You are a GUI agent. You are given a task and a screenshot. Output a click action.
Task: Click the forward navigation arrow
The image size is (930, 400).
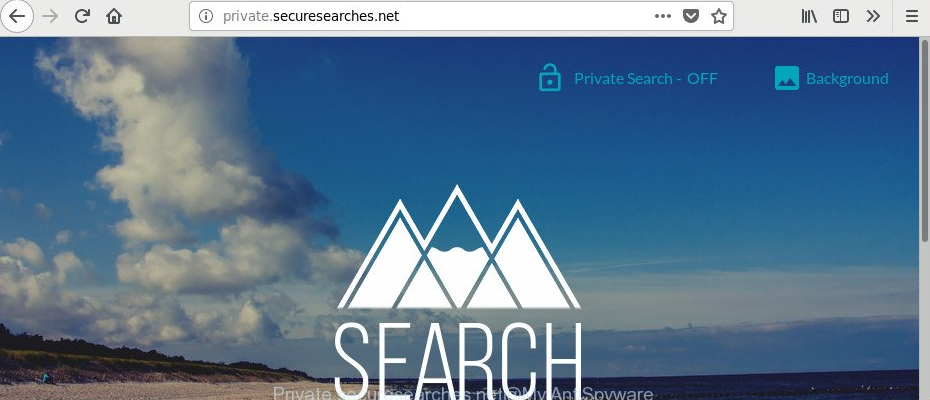click(50, 16)
